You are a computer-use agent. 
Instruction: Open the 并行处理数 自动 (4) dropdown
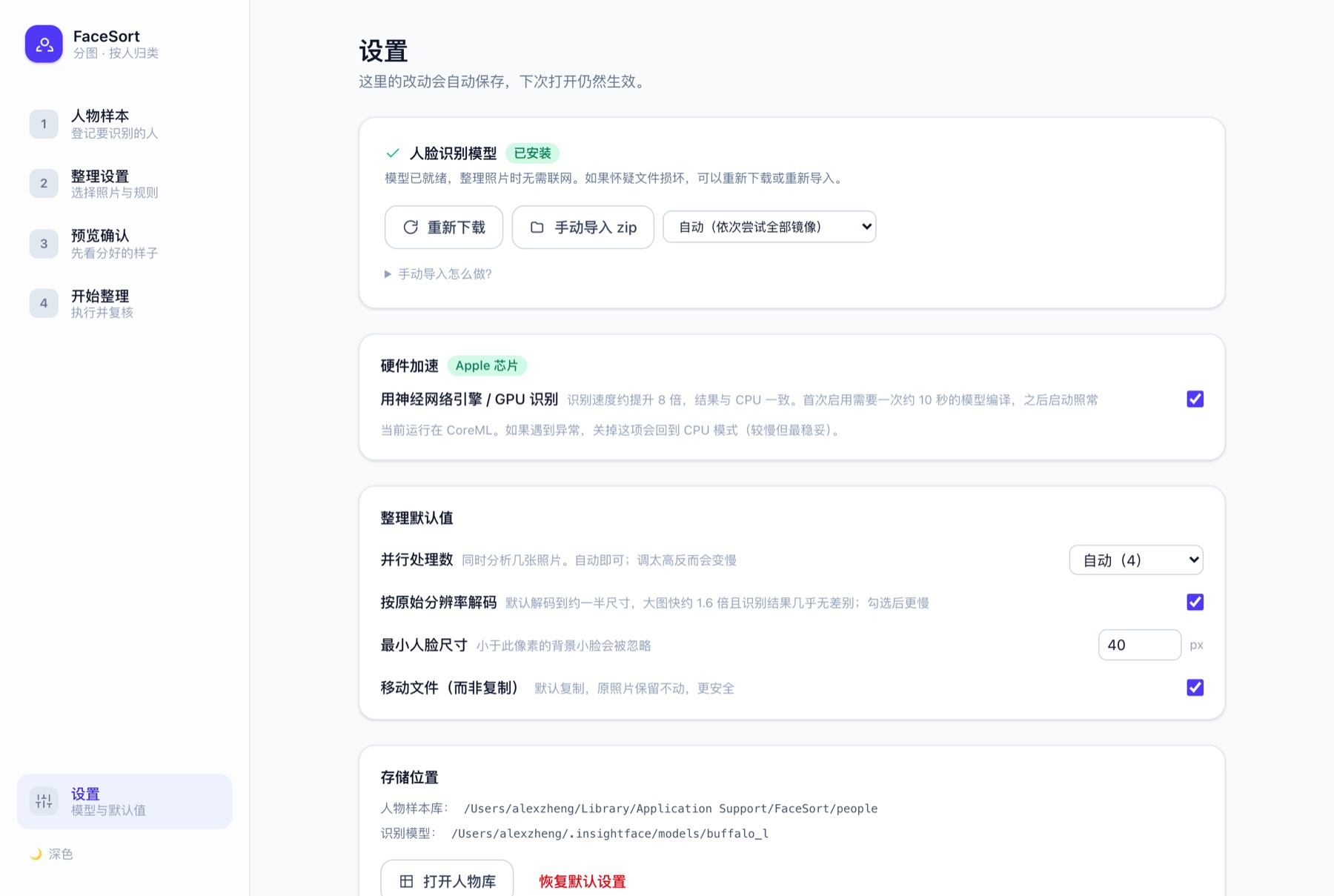1136,560
